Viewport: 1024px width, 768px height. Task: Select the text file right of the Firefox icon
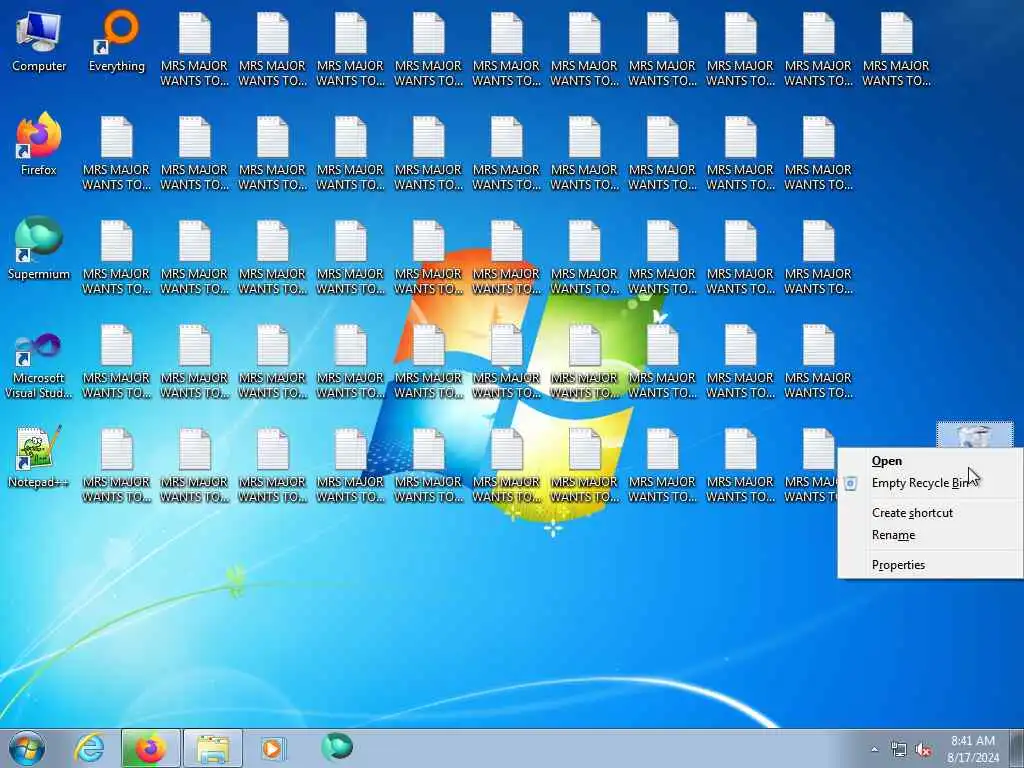(117, 153)
